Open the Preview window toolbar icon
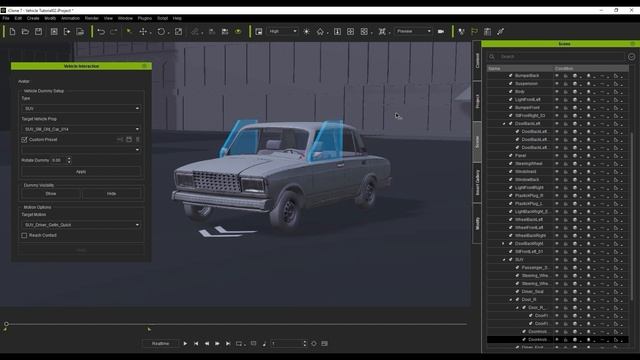The width and height of the screenshot is (640, 360). (x=259, y=31)
